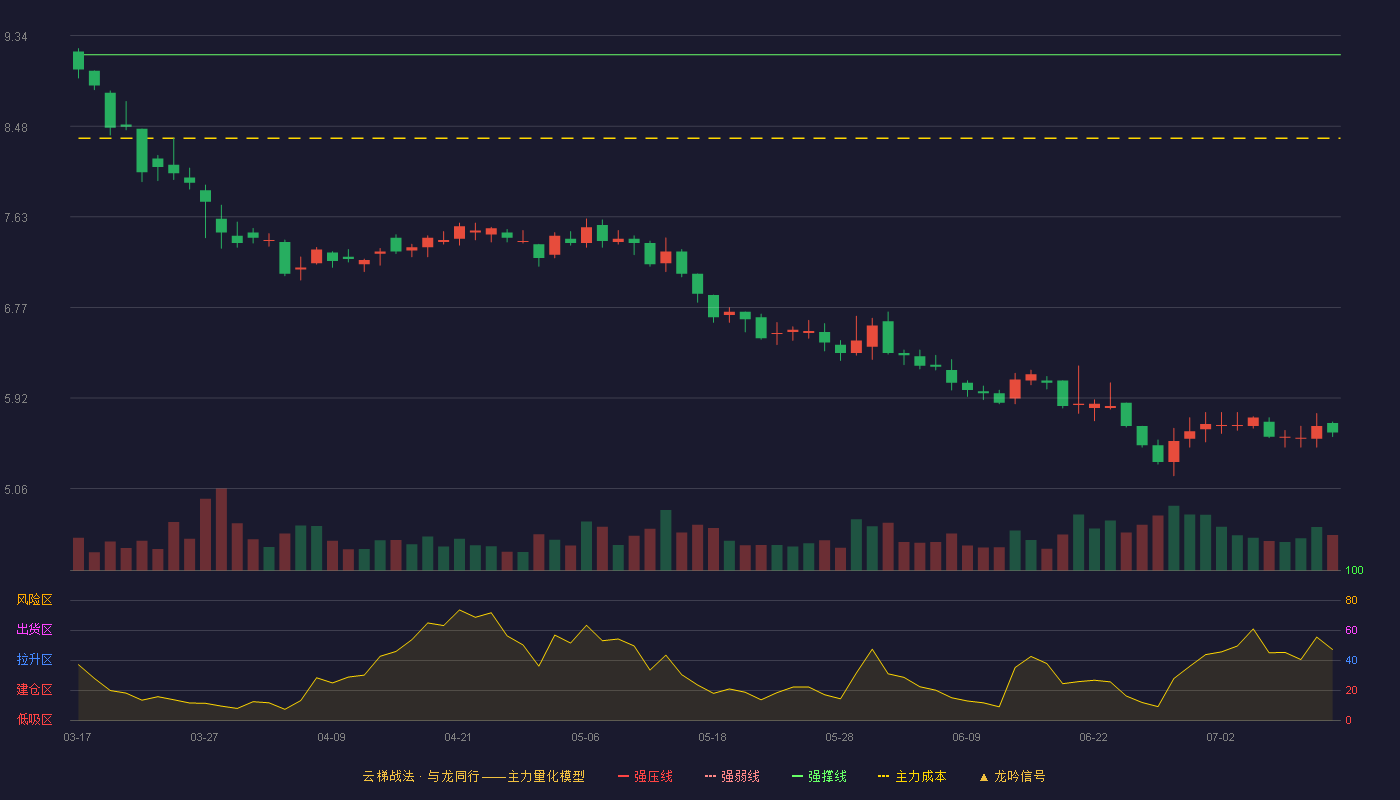The height and width of the screenshot is (800, 1400).
Task: Click the 拉升区 zone label
Action: (x=34, y=660)
